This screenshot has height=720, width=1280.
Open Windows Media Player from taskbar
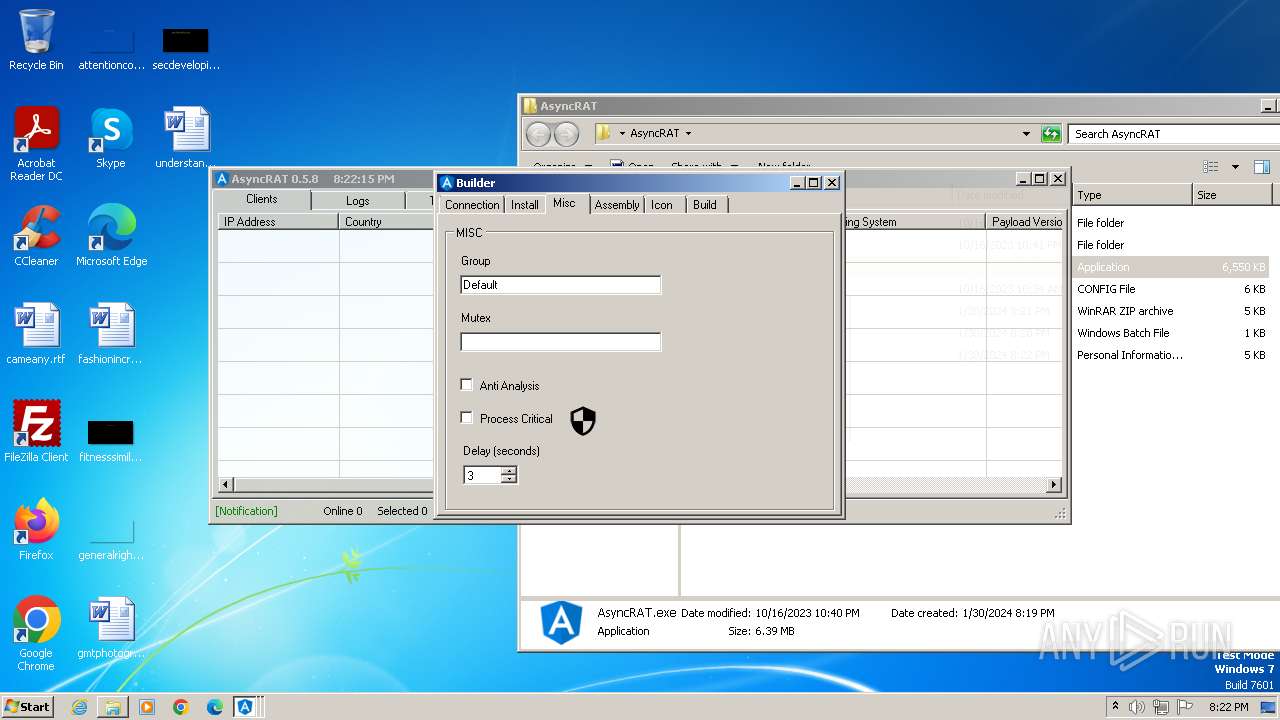point(147,707)
